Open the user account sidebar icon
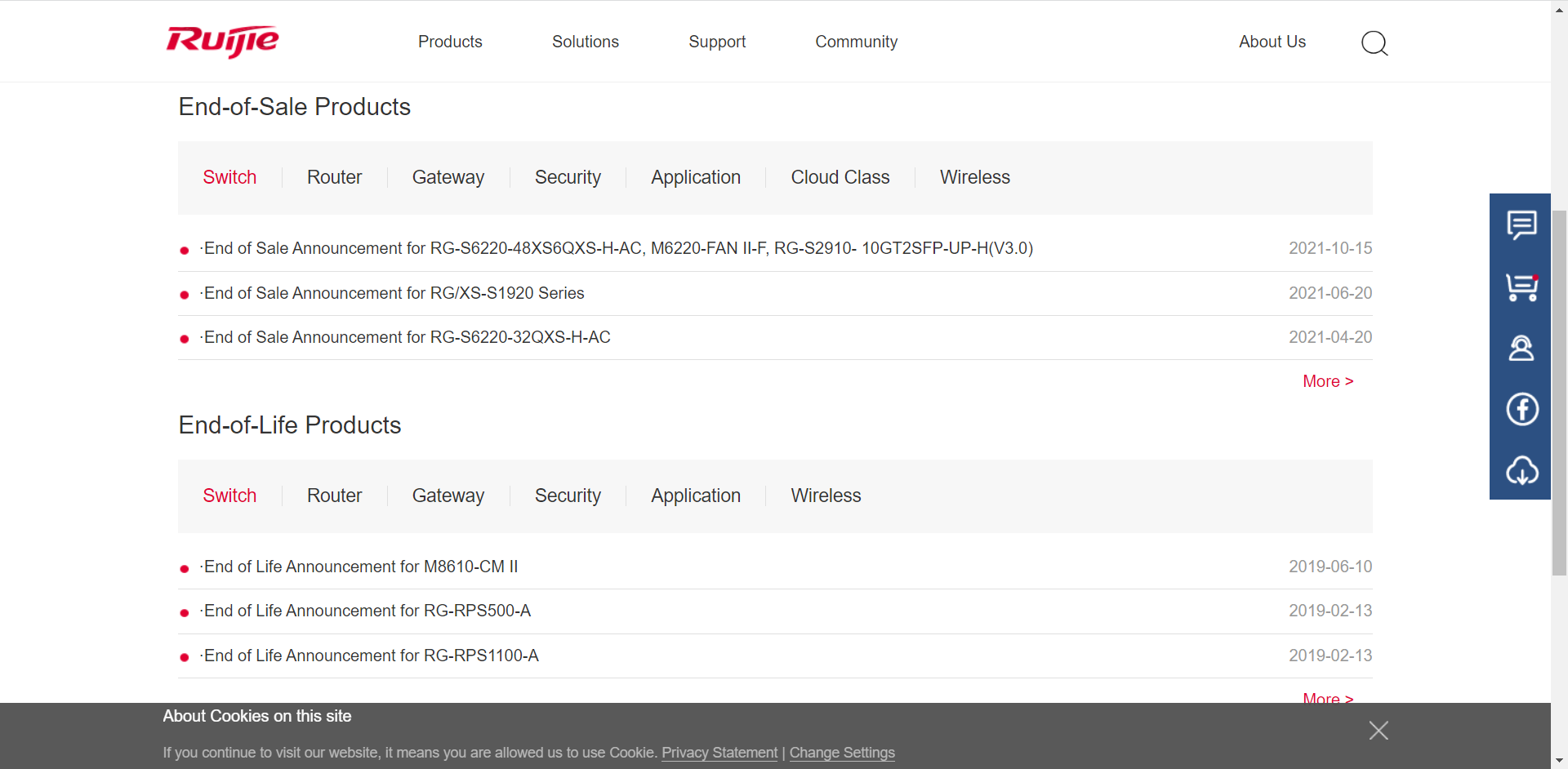The height and width of the screenshot is (769, 1568). tap(1521, 349)
